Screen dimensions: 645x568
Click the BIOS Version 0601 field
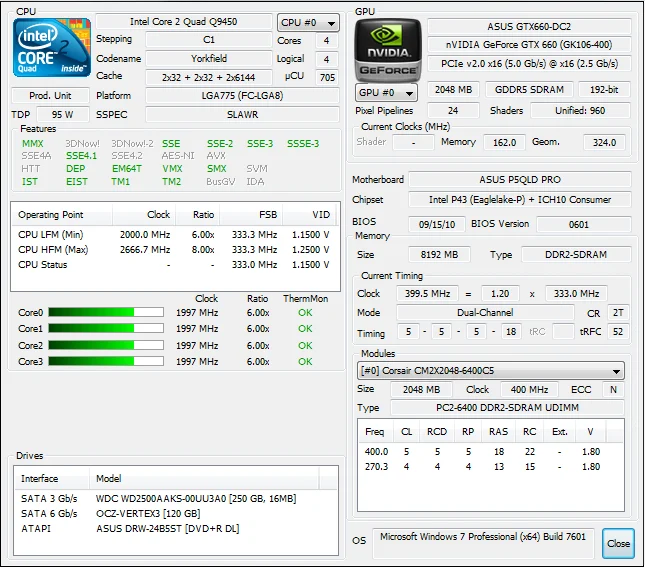(584, 225)
